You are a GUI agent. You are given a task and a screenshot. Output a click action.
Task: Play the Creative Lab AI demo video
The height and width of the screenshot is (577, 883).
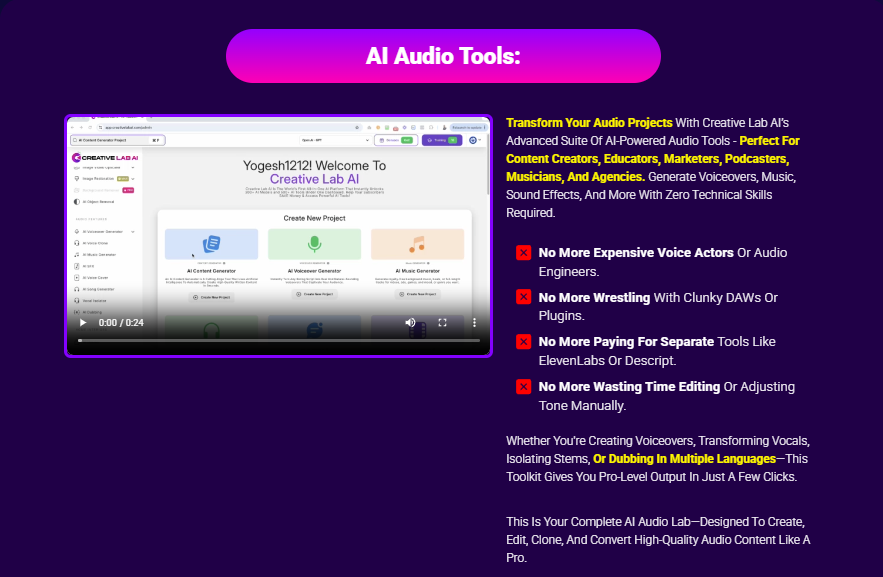pos(83,323)
